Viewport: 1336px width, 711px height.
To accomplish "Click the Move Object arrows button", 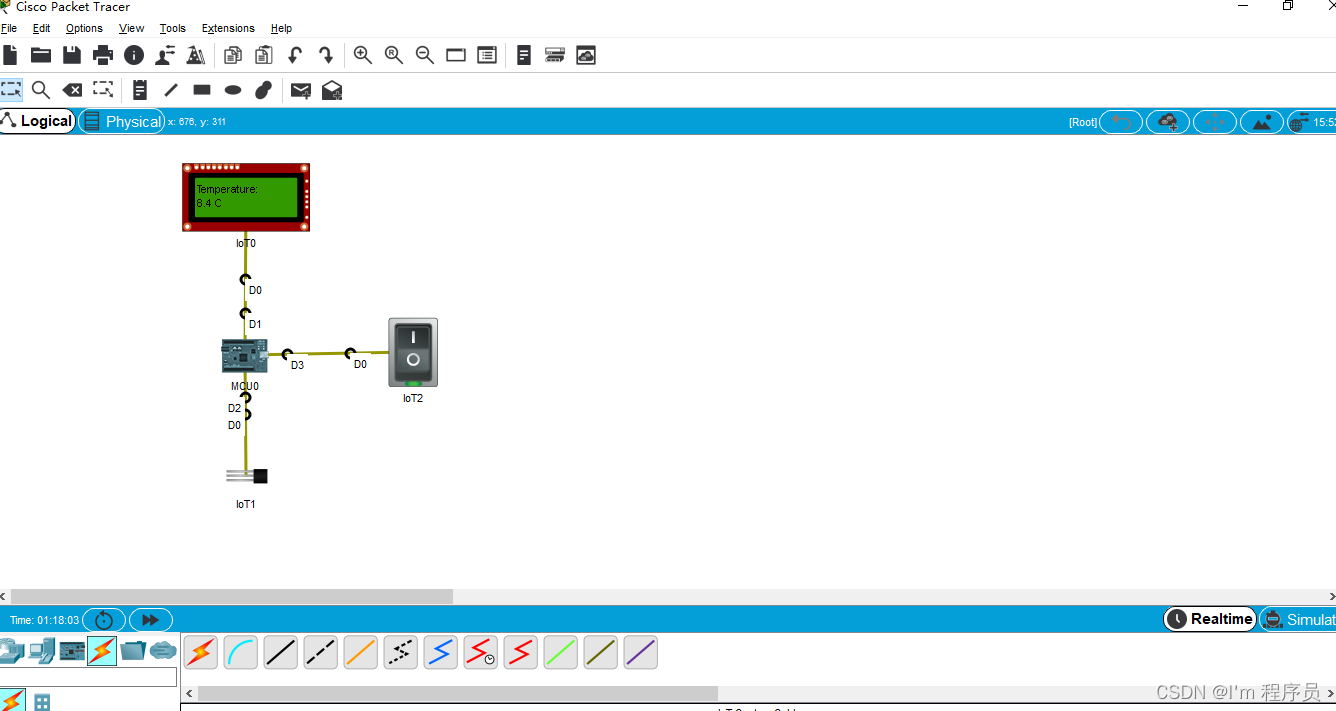I will (1215, 122).
